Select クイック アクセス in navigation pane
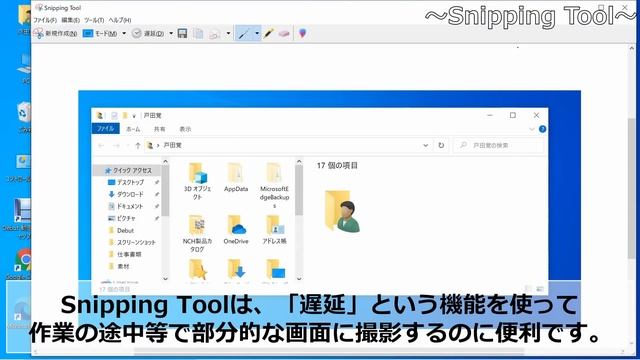Screen dimensions: 640x360 click(x=128, y=170)
